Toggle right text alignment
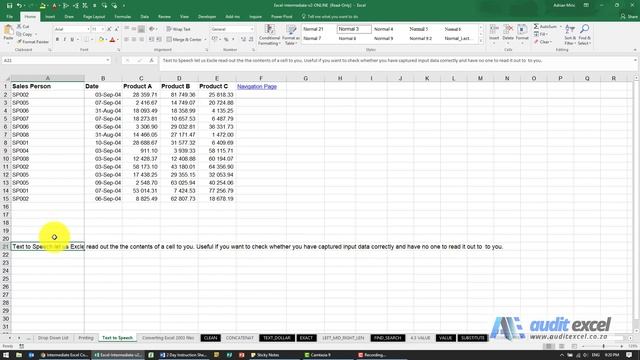640x360 pixels. pyautogui.click(x=141, y=40)
